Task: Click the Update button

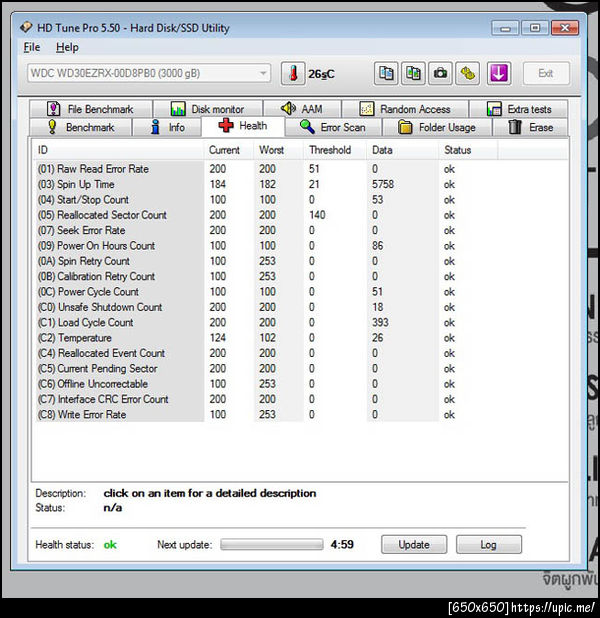Action: click(x=414, y=544)
